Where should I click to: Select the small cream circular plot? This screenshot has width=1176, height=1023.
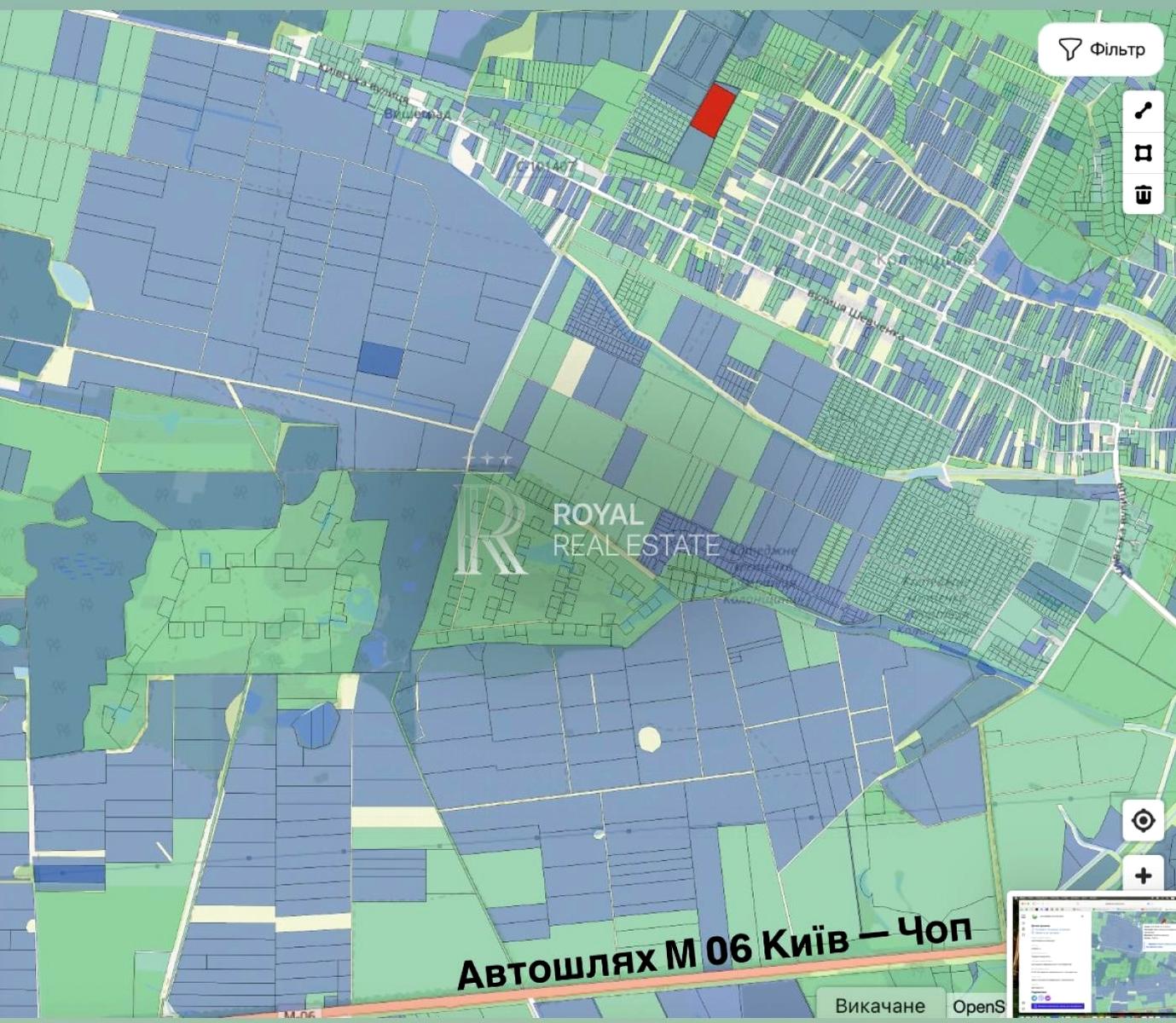pyautogui.click(x=649, y=738)
